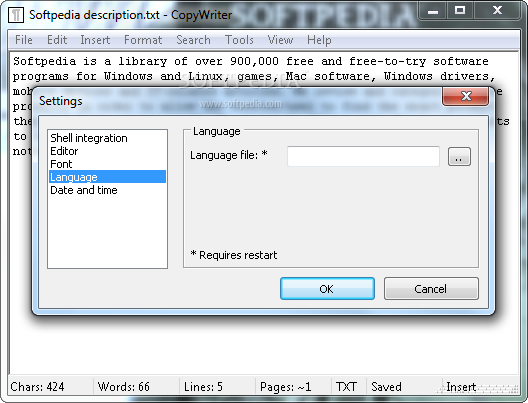Open the Search menu
The height and width of the screenshot is (403, 528).
[194, 40]
